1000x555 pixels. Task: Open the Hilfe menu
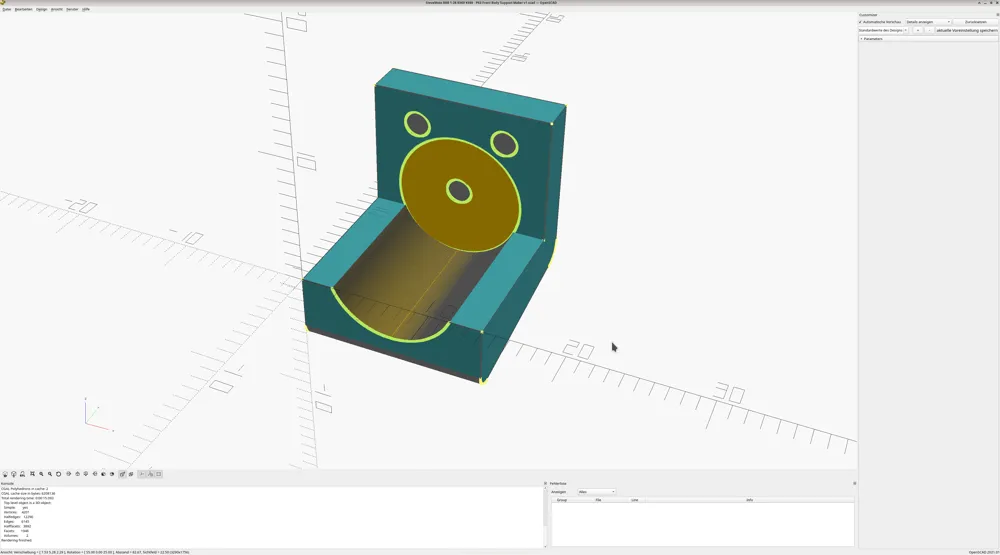86,10
